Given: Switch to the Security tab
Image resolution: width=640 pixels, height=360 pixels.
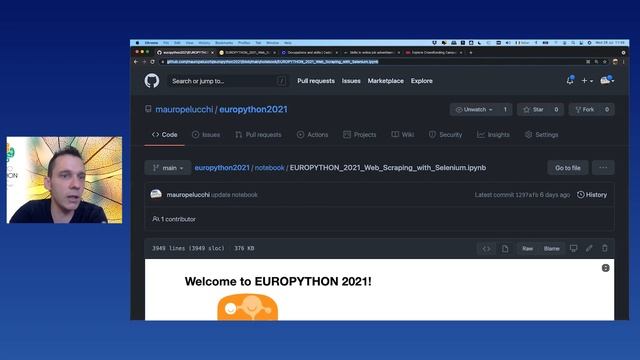Looking at the screenshot, I should point(445,135).
